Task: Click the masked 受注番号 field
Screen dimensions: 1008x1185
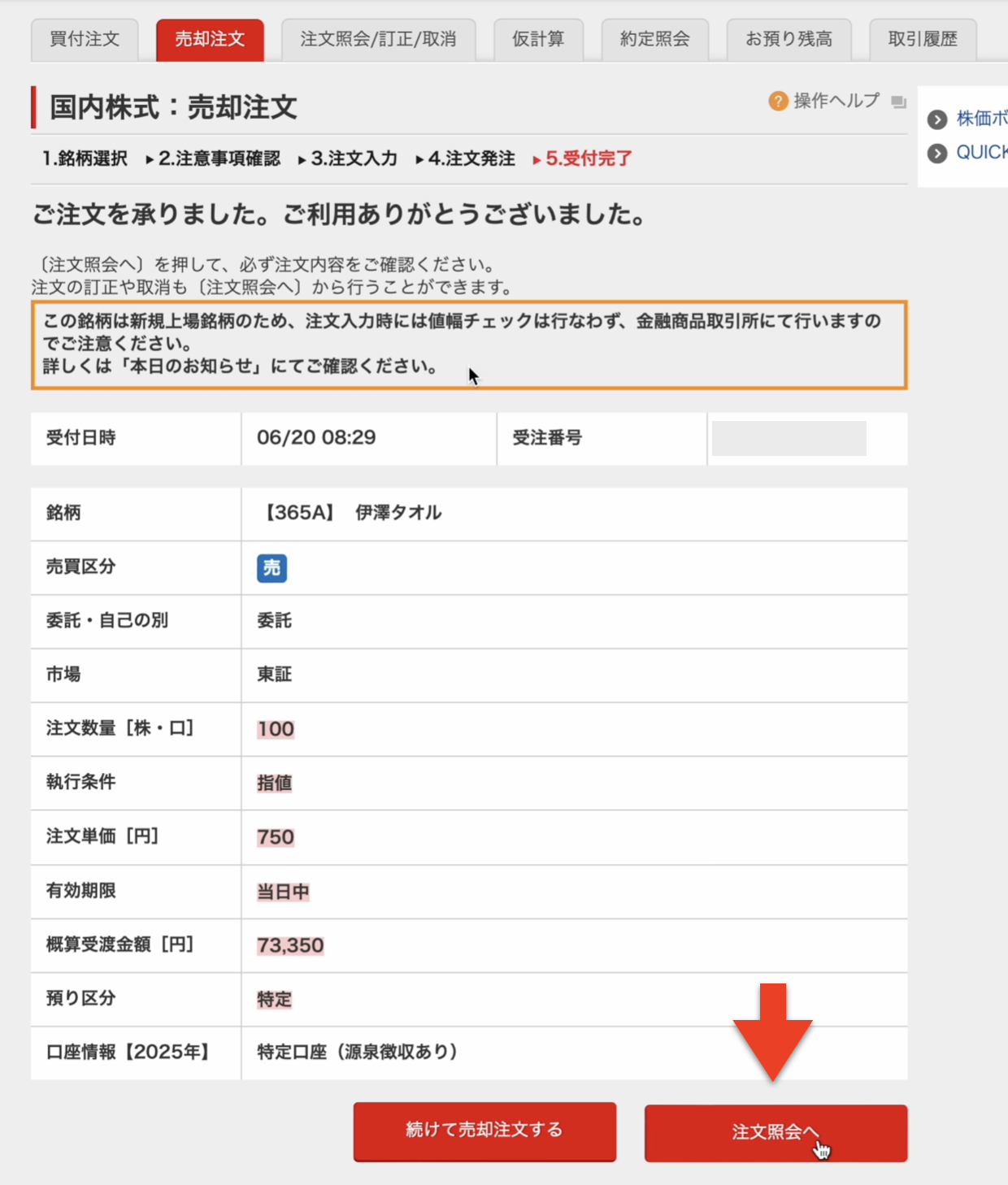Action: point(790,439)
